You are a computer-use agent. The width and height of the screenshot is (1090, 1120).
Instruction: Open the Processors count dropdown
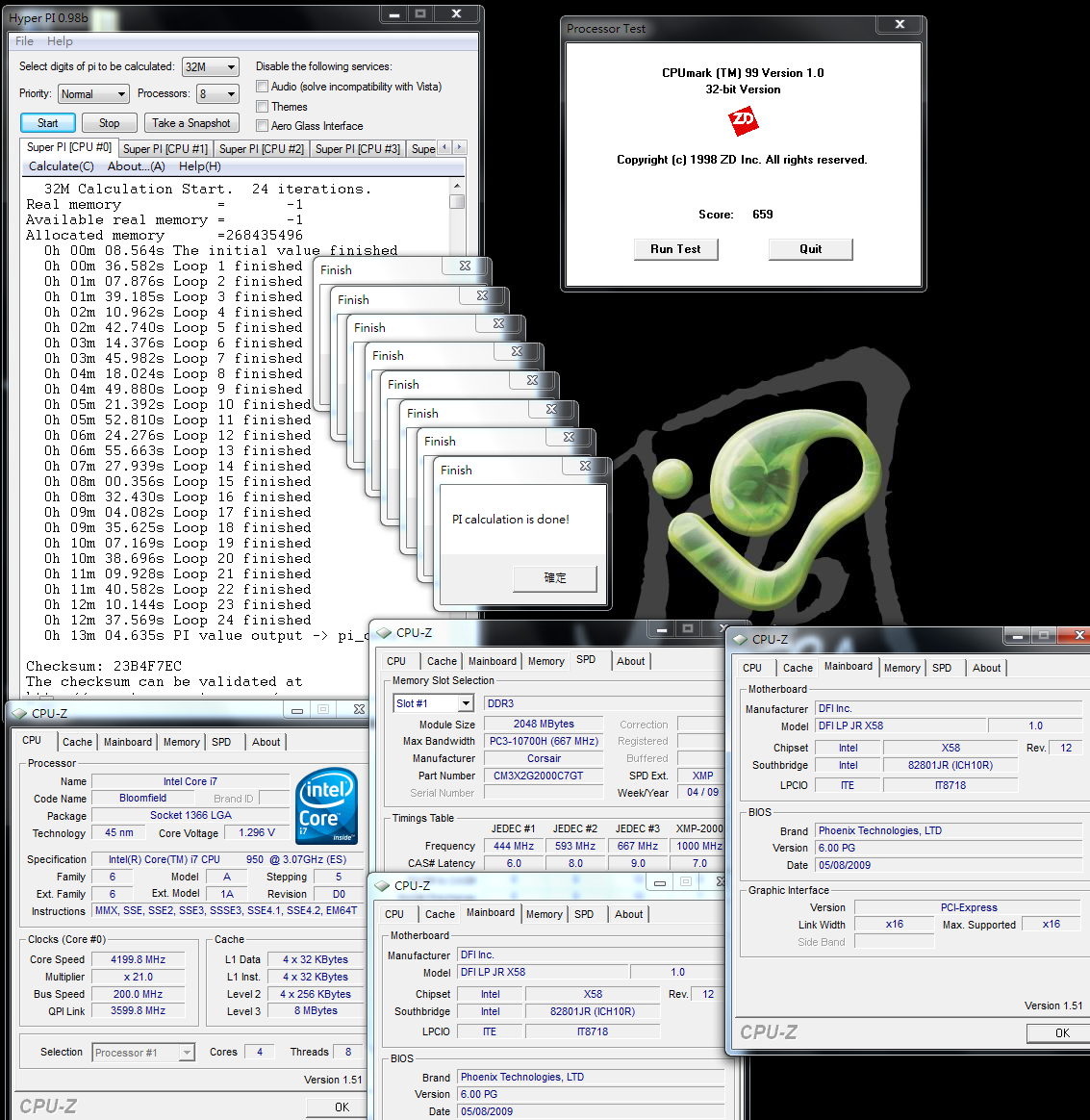point(217,93)
